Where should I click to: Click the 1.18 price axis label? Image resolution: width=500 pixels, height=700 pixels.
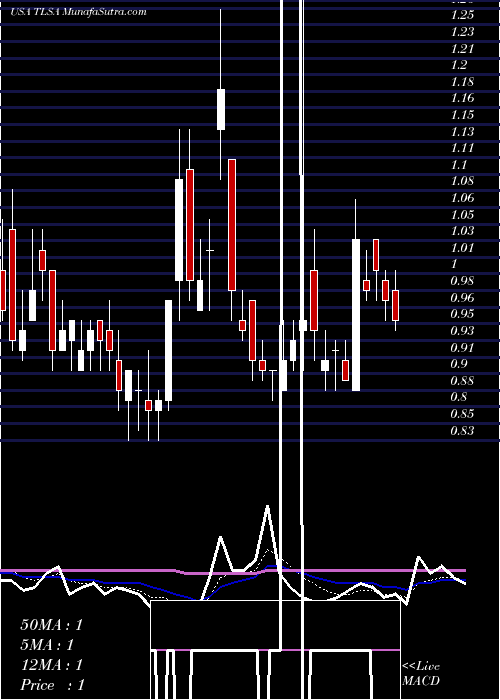coord(462,82)
